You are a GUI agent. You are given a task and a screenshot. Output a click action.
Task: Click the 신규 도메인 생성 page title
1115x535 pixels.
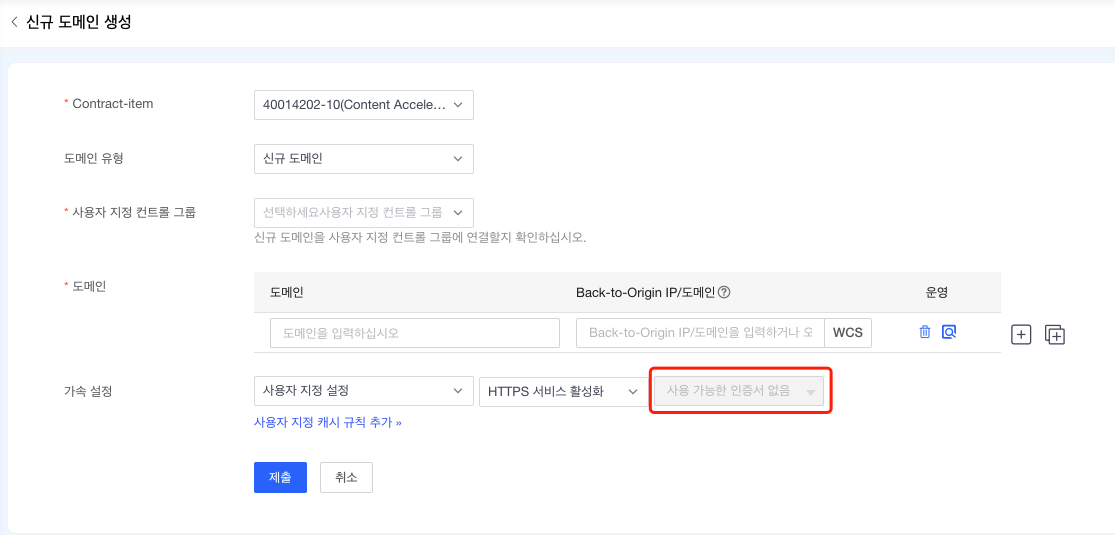coord(79,22)
